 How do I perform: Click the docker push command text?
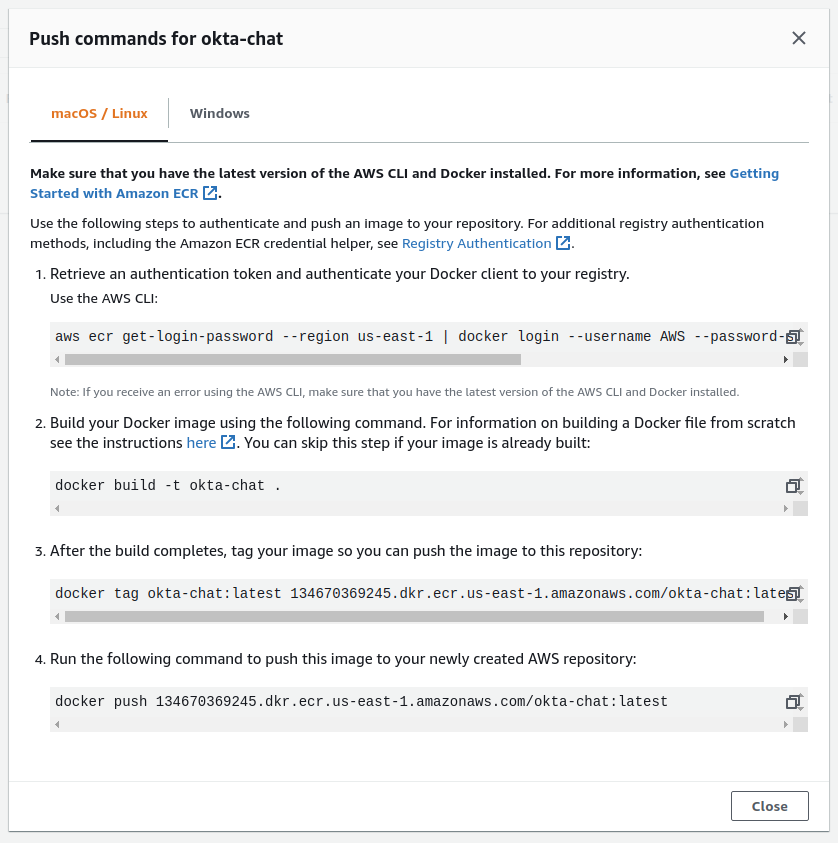pyautogui.click(x=361, y=702)
